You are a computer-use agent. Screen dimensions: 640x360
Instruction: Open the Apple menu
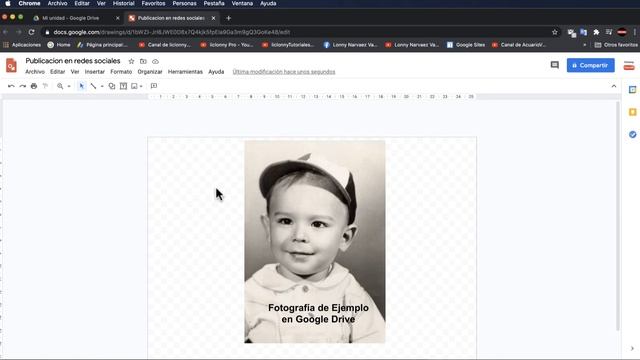click(8, 4)
